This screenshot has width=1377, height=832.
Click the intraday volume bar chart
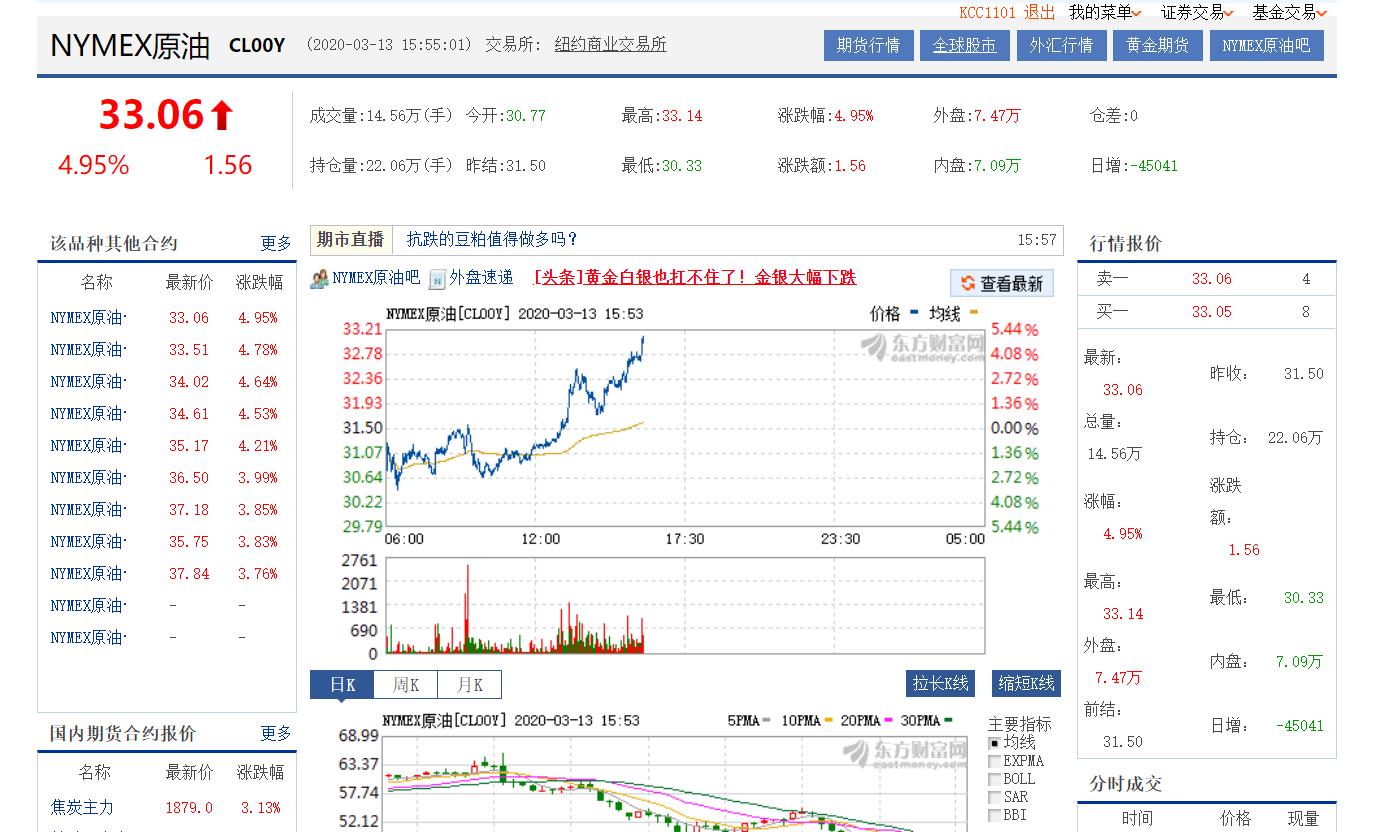(685, 606)
